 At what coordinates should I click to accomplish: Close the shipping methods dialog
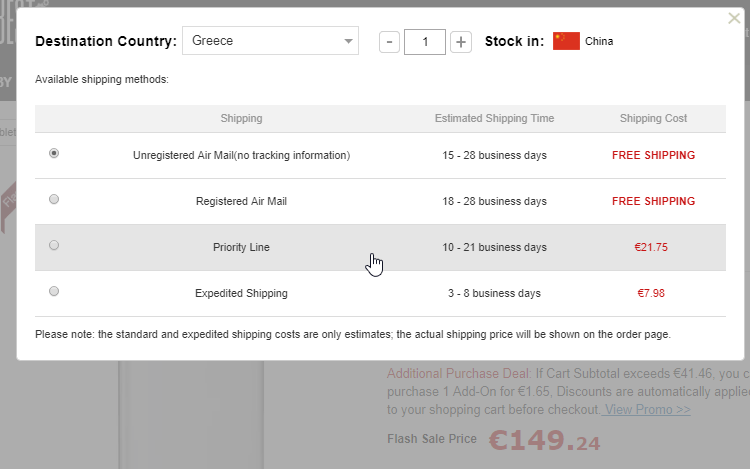pos(734,18)
